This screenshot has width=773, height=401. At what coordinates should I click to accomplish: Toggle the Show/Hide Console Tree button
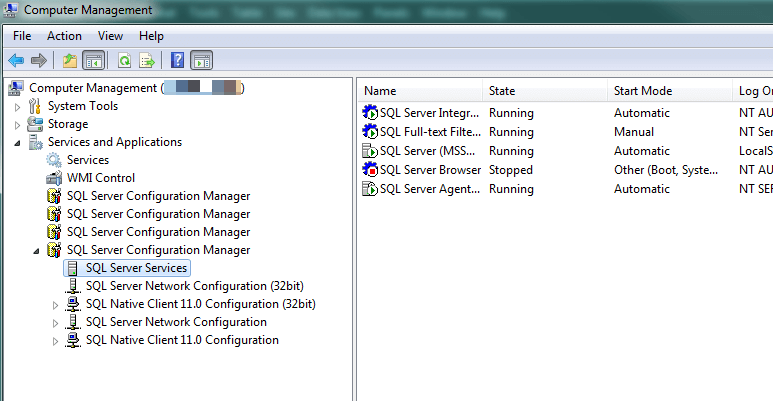point(94,61)
